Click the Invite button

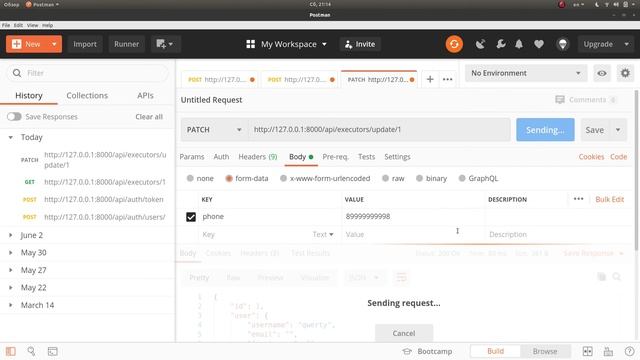point(360,44)
